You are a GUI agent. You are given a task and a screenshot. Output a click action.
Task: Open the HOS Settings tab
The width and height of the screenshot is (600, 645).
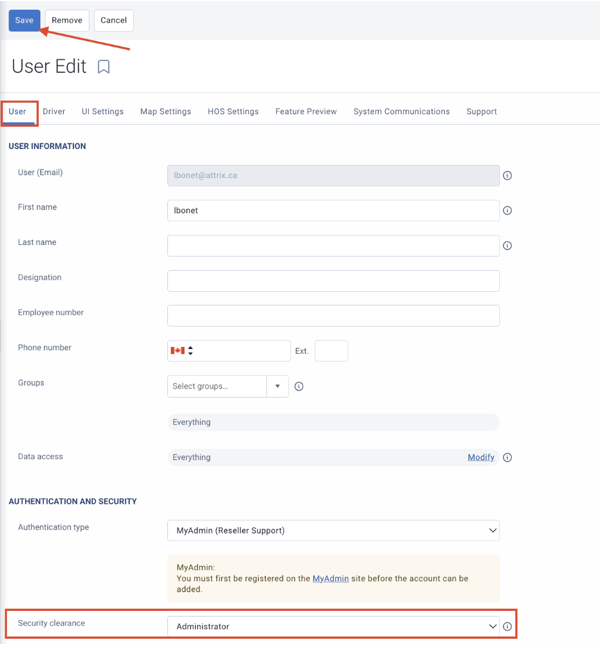[233, 111]
